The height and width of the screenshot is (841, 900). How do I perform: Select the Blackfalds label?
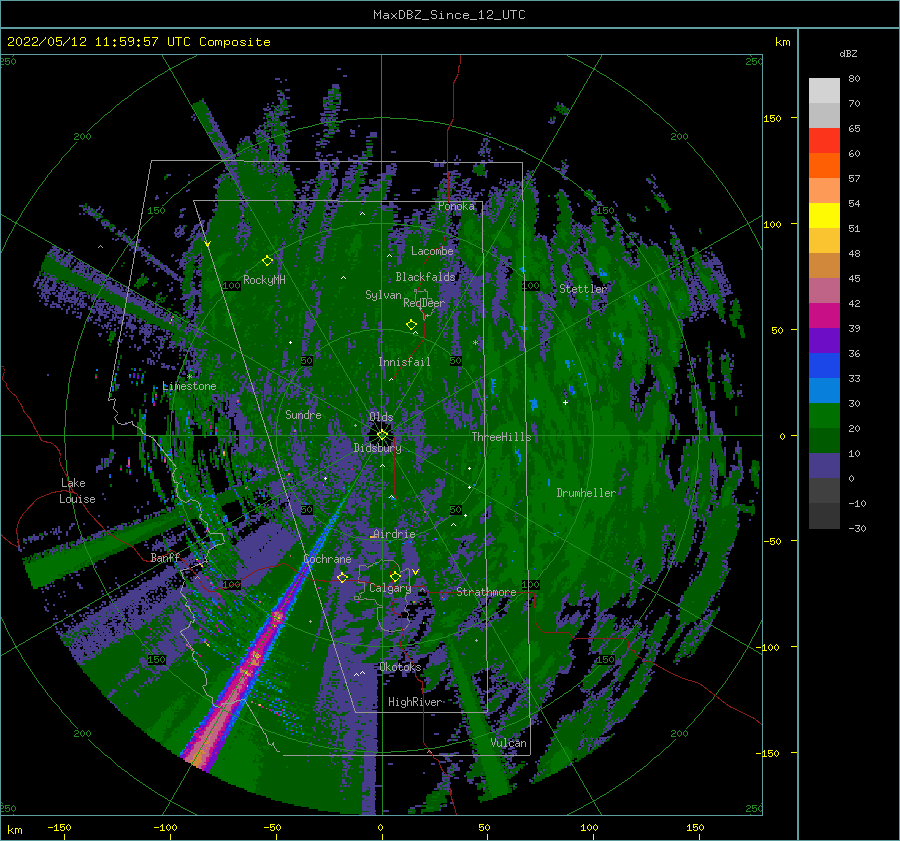pos(425,277)
